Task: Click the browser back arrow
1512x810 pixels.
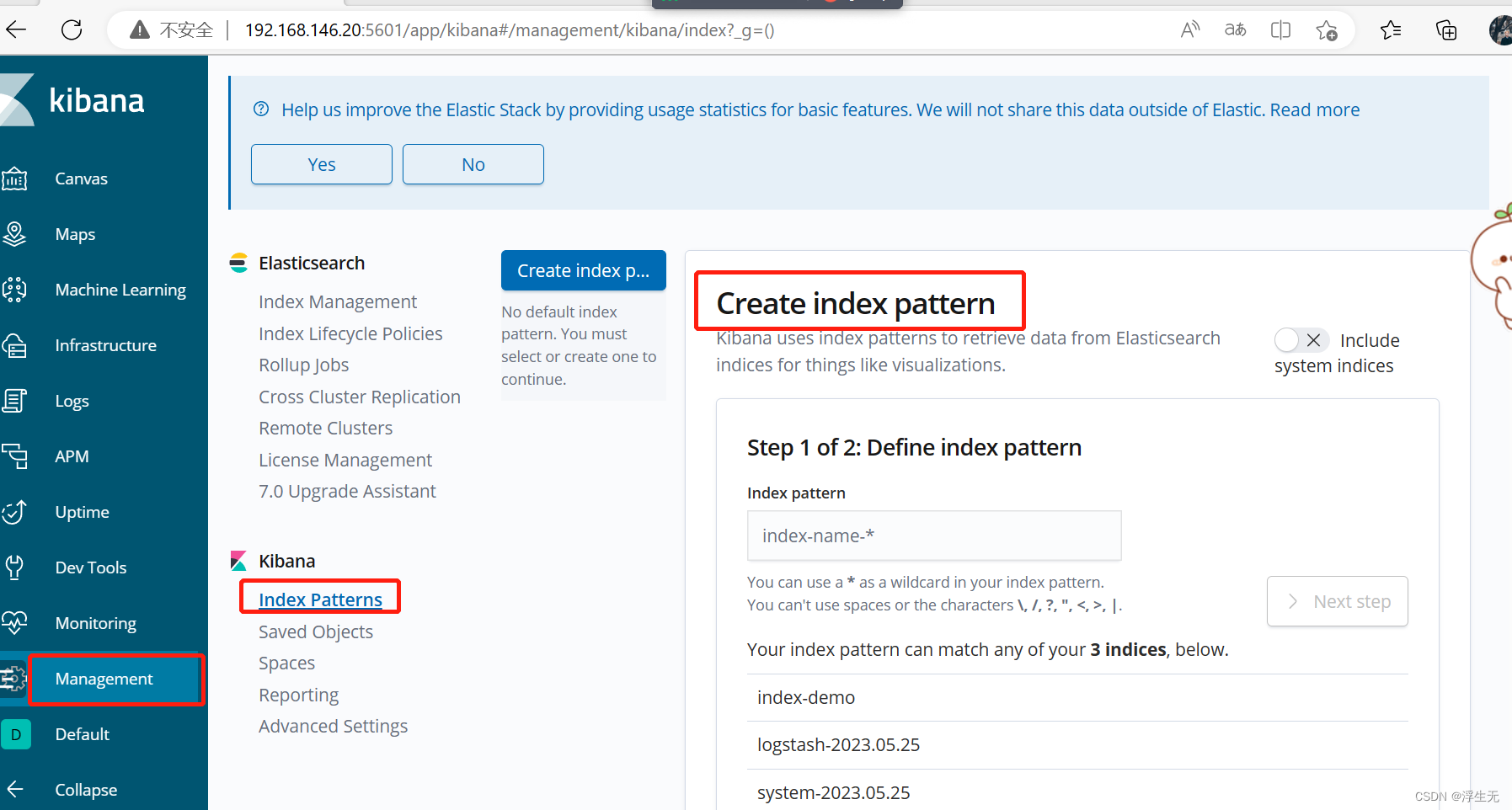Action: (x=16, y=30)
